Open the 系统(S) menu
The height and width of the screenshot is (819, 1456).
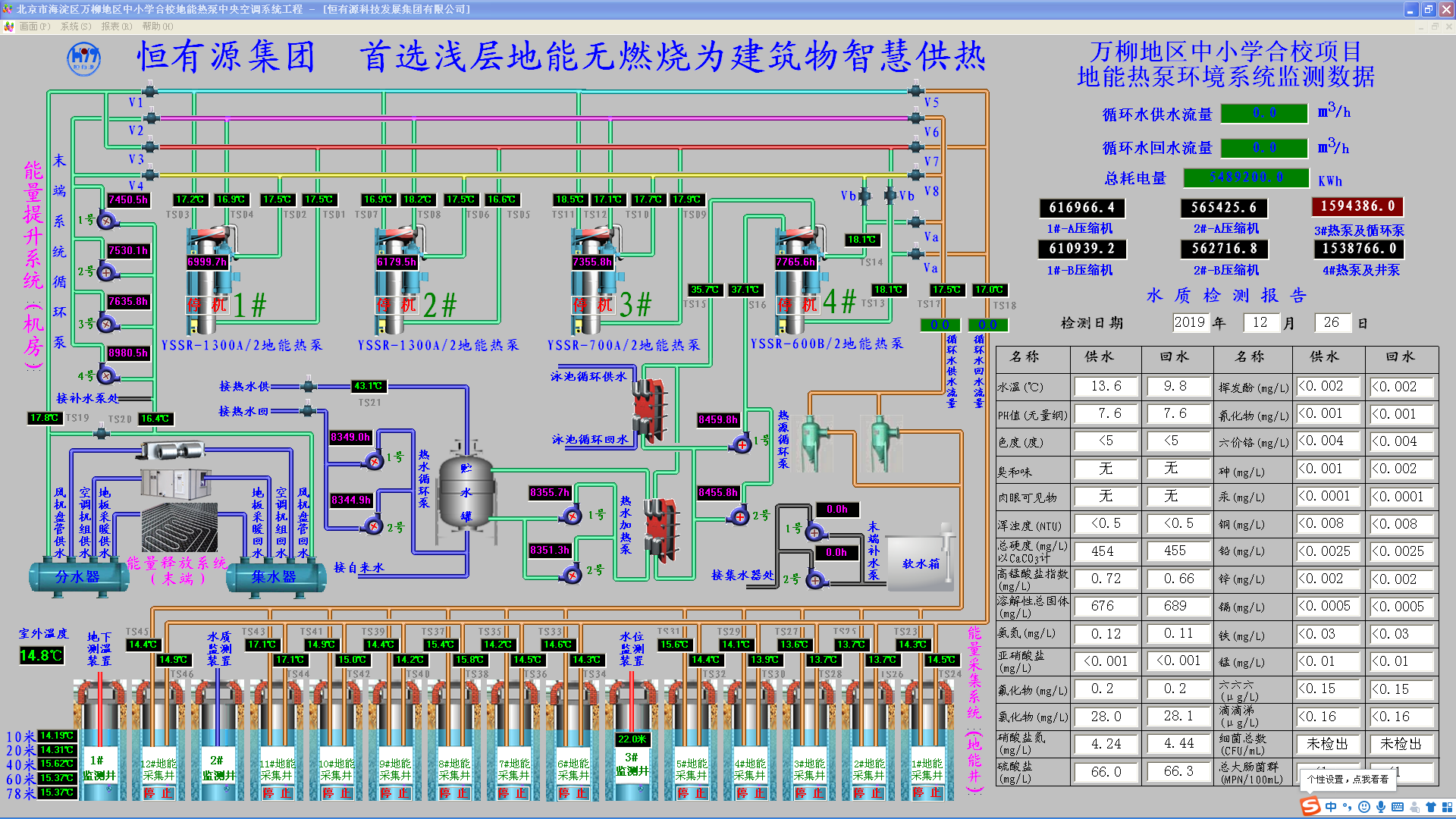(x=76, y=27)
